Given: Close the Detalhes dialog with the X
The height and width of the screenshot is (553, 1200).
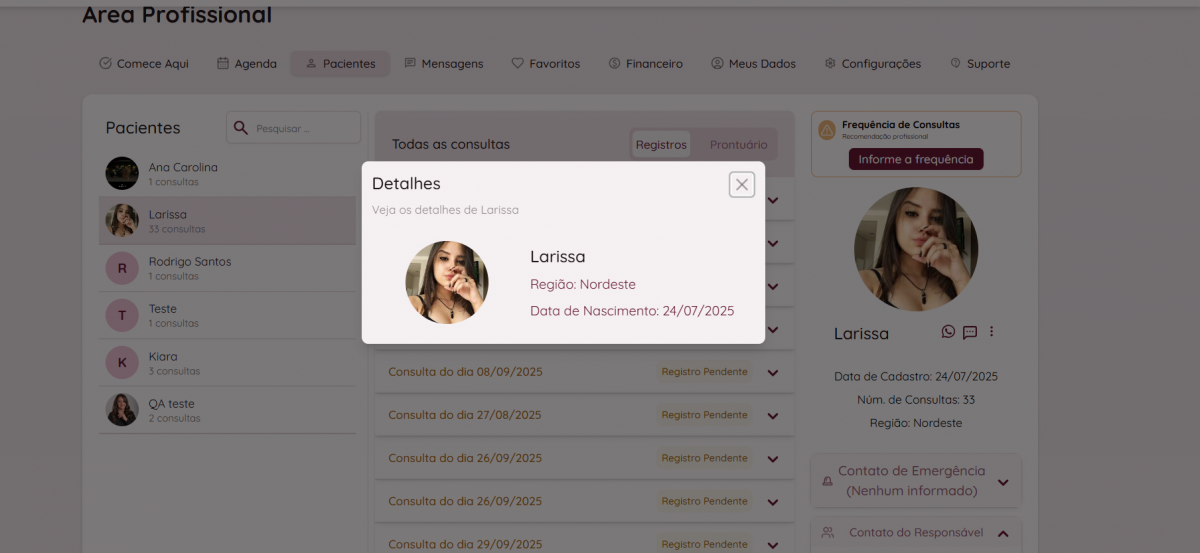Looking at the screenshot, I should tap(741, 184).
